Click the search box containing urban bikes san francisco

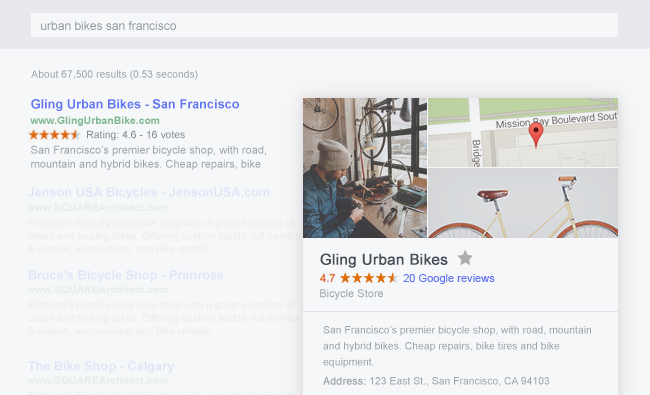coord(324,25)
